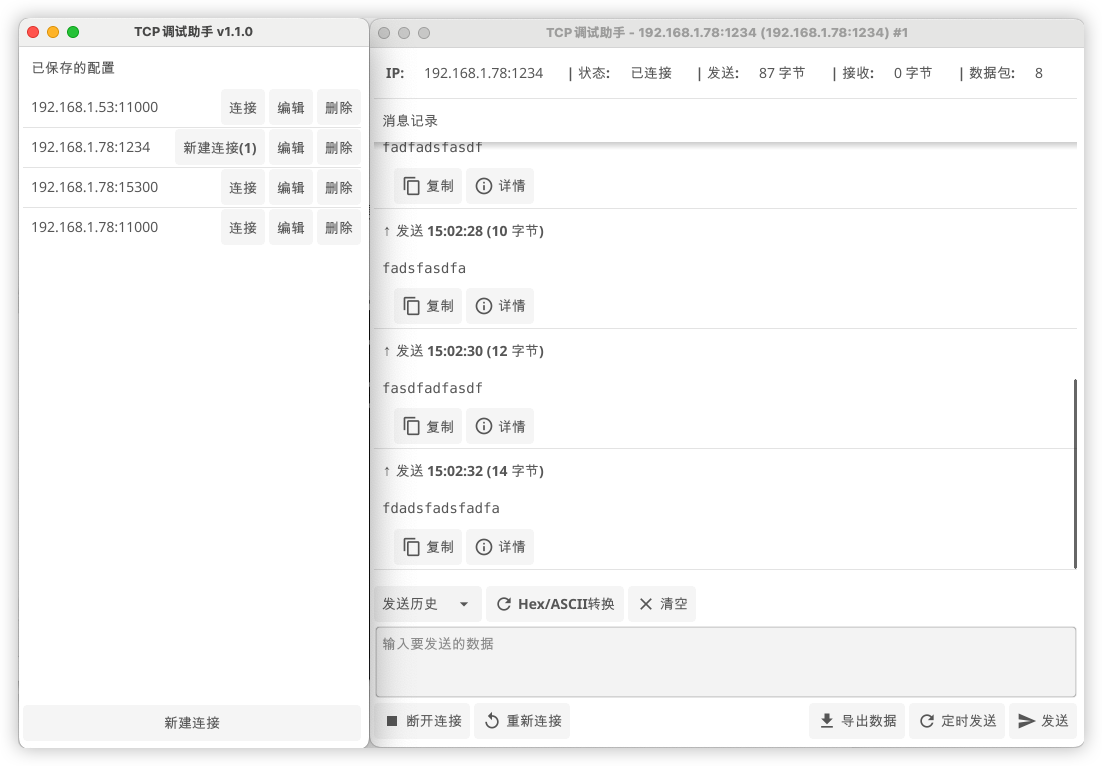Viewport: 1102px width, 766px height.
Task: Copy the fdadsfadsfadfa message
Action: tap(428, 547)
